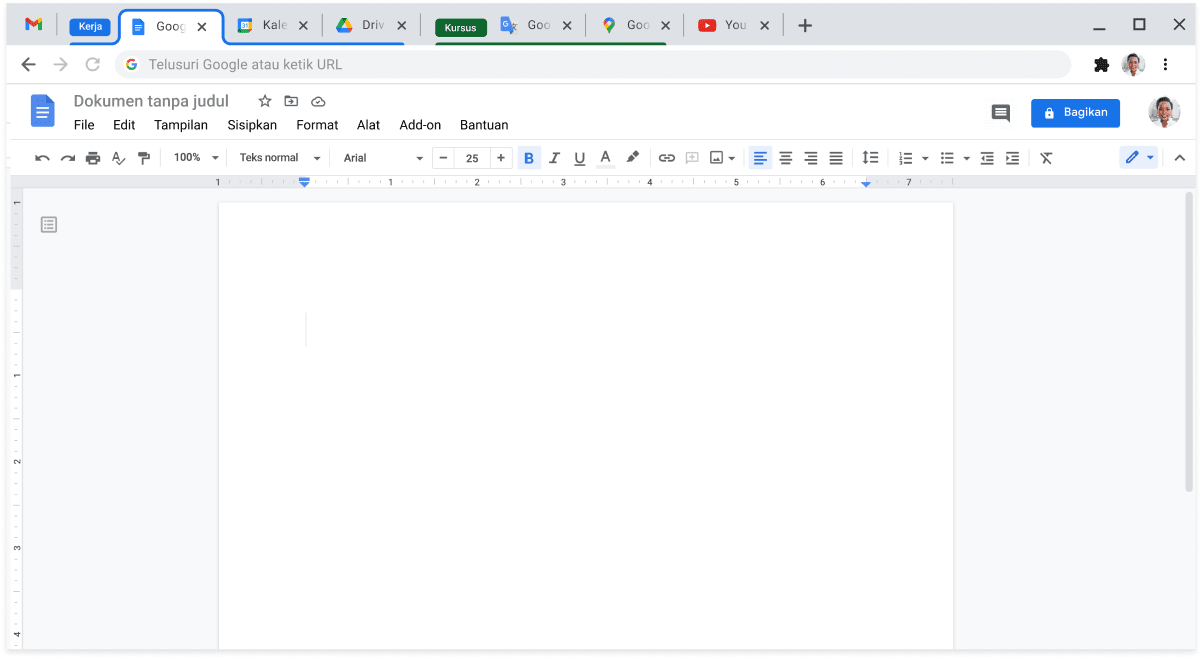Select the paint format roller tool
The image size is (1202, 659).
click(x=144, y=158)
